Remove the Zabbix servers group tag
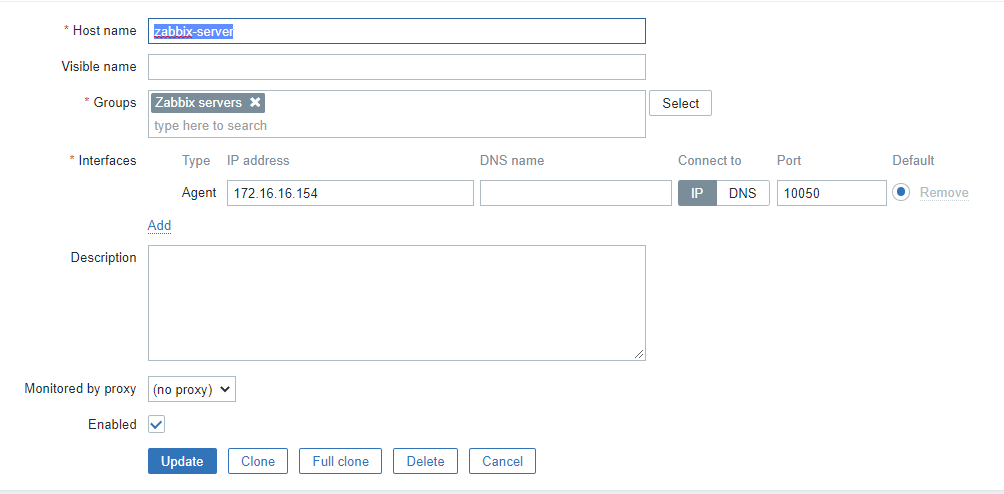 (255, 102)
